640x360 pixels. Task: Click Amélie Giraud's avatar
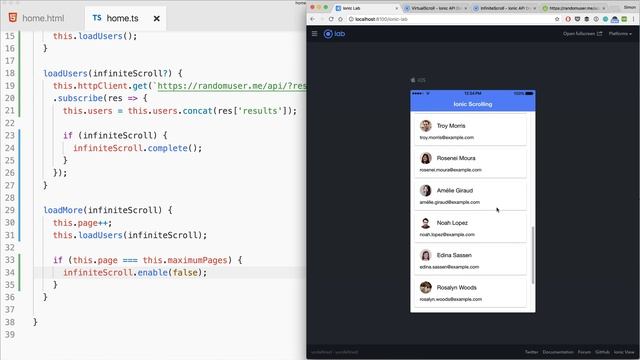(426, 190)
